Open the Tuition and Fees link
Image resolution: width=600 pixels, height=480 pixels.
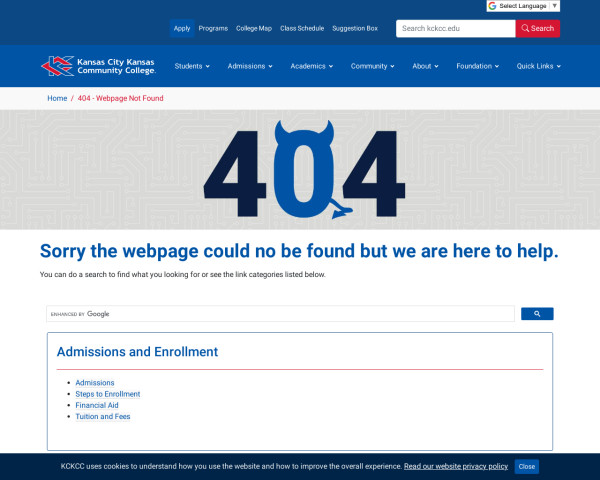(103, 416)
